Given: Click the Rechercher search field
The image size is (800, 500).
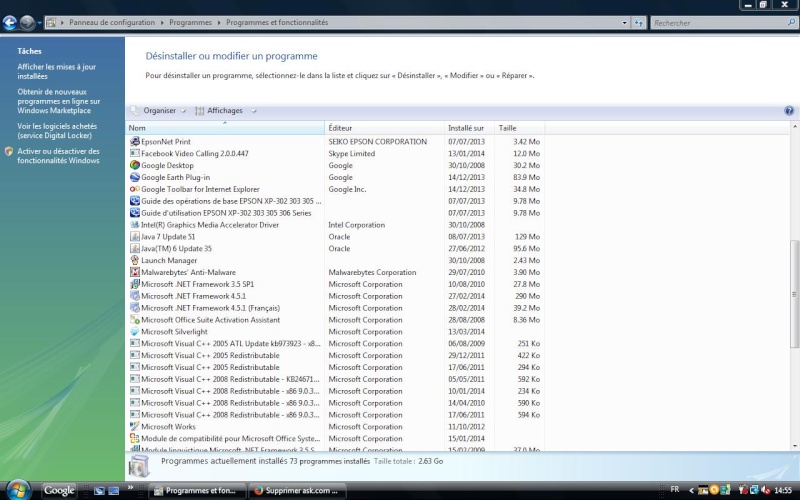Looking at the screenshot, I should [x=719, y=22].
